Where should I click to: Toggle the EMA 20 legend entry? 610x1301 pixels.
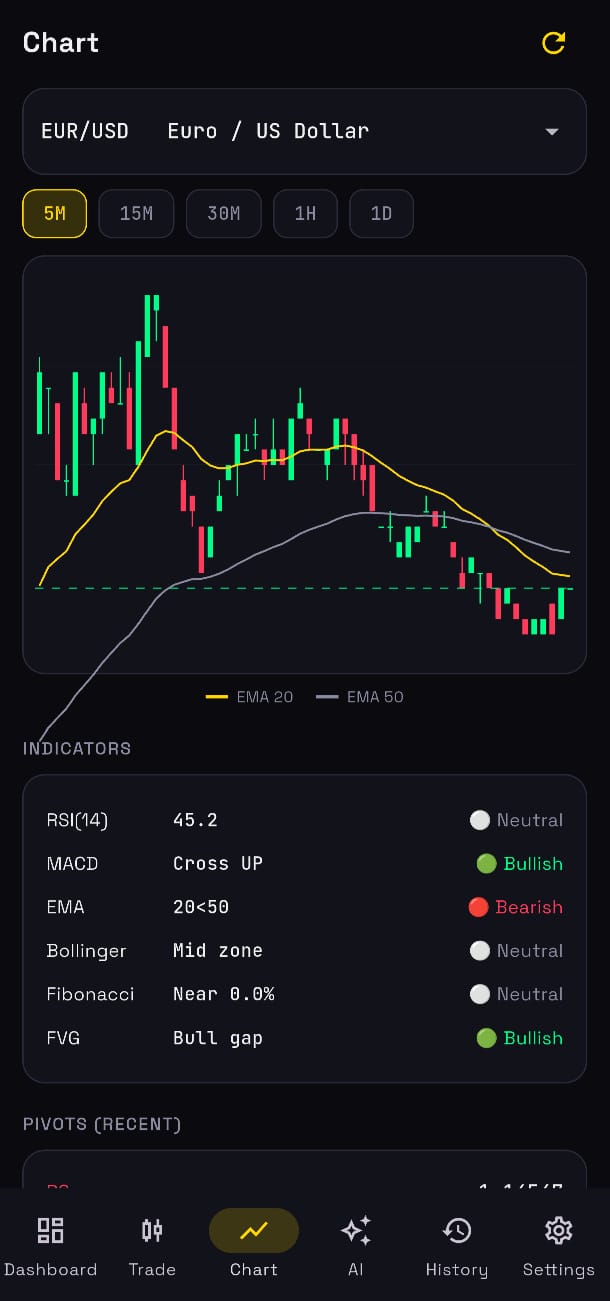coord(250,697)
